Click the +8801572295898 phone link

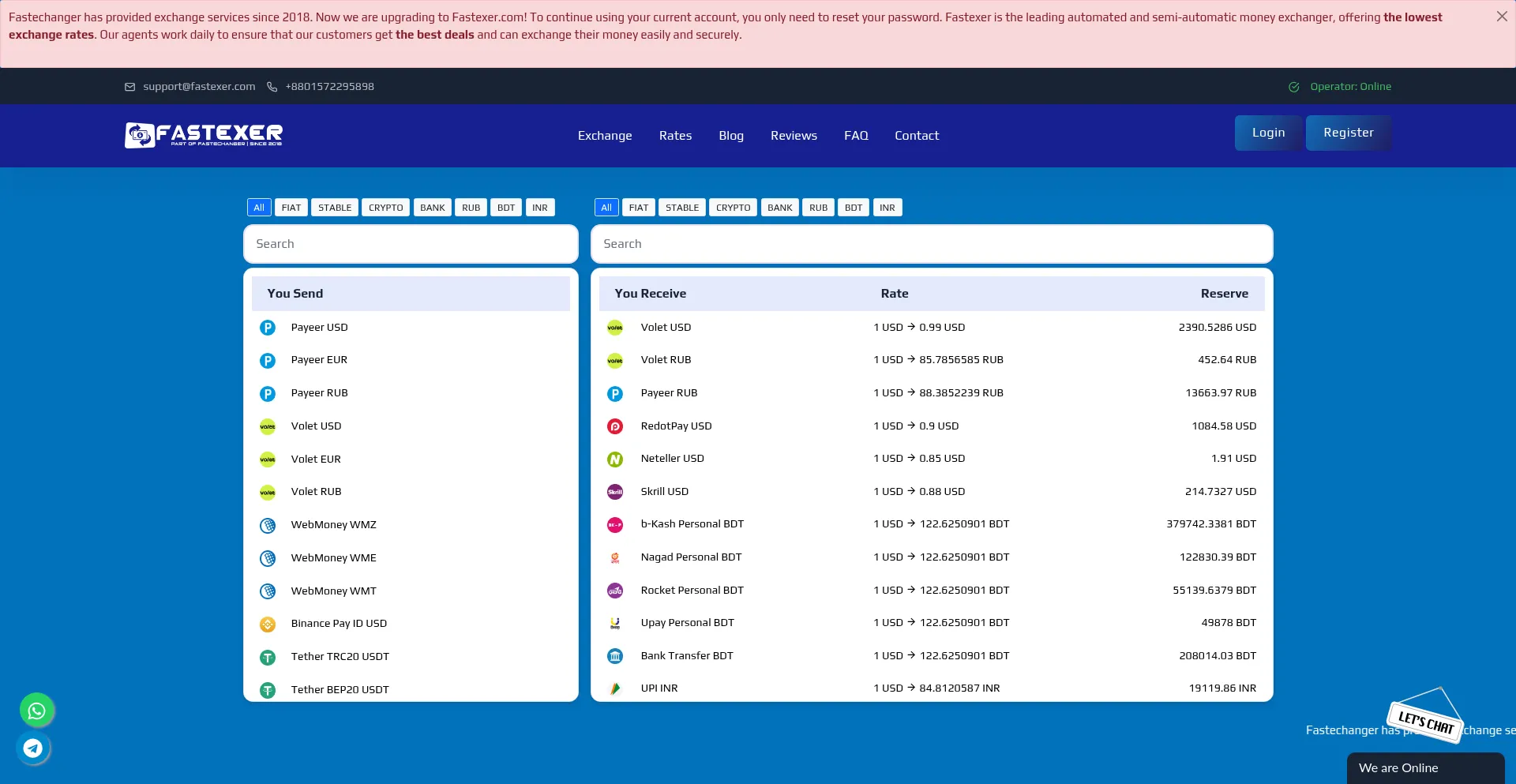(330, 87)
